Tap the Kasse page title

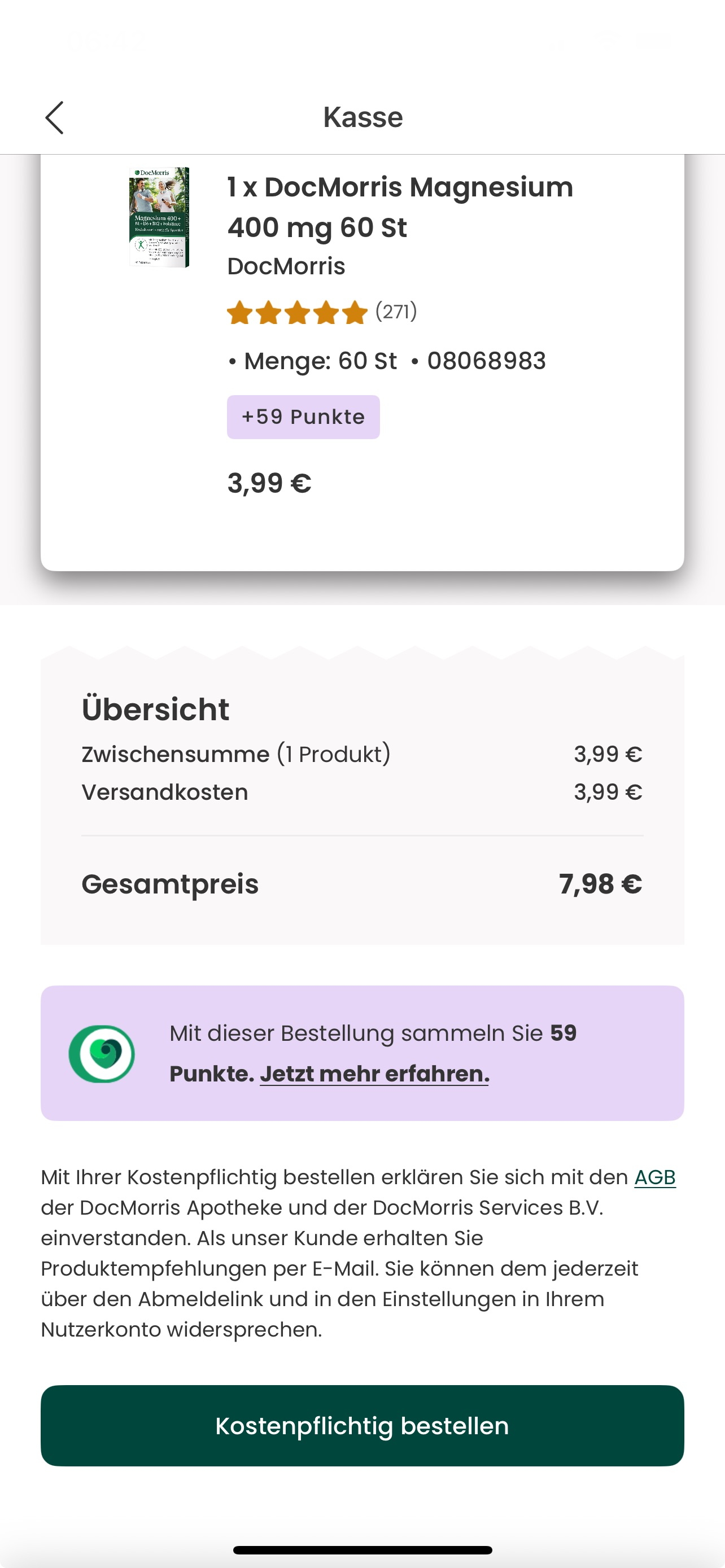pos(363,117)
